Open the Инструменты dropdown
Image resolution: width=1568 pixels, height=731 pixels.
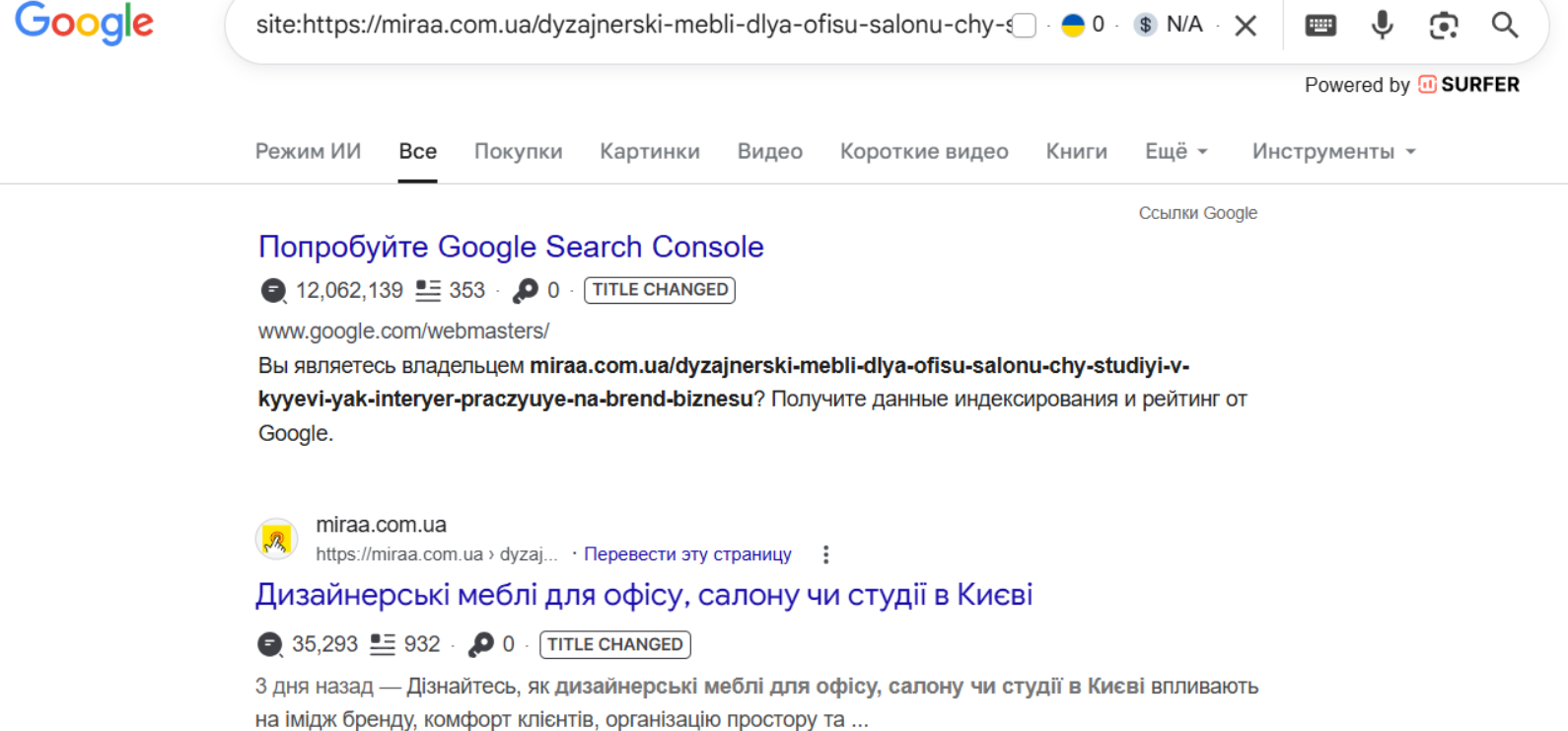click(x=1333, y=151)
